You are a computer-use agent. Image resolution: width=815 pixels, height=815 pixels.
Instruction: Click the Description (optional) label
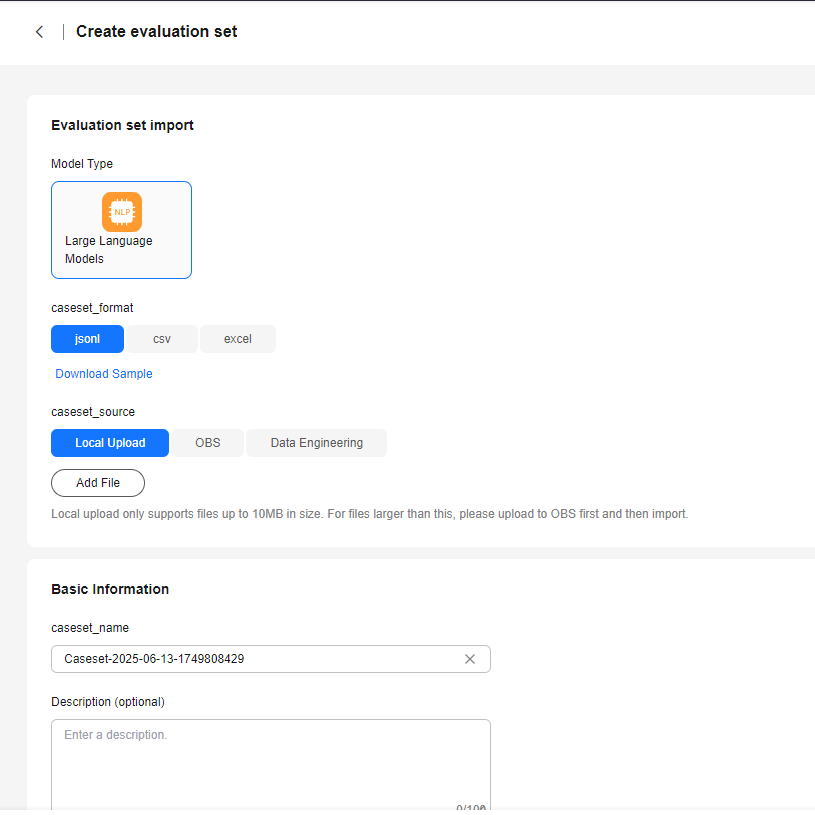click(108, 702)
